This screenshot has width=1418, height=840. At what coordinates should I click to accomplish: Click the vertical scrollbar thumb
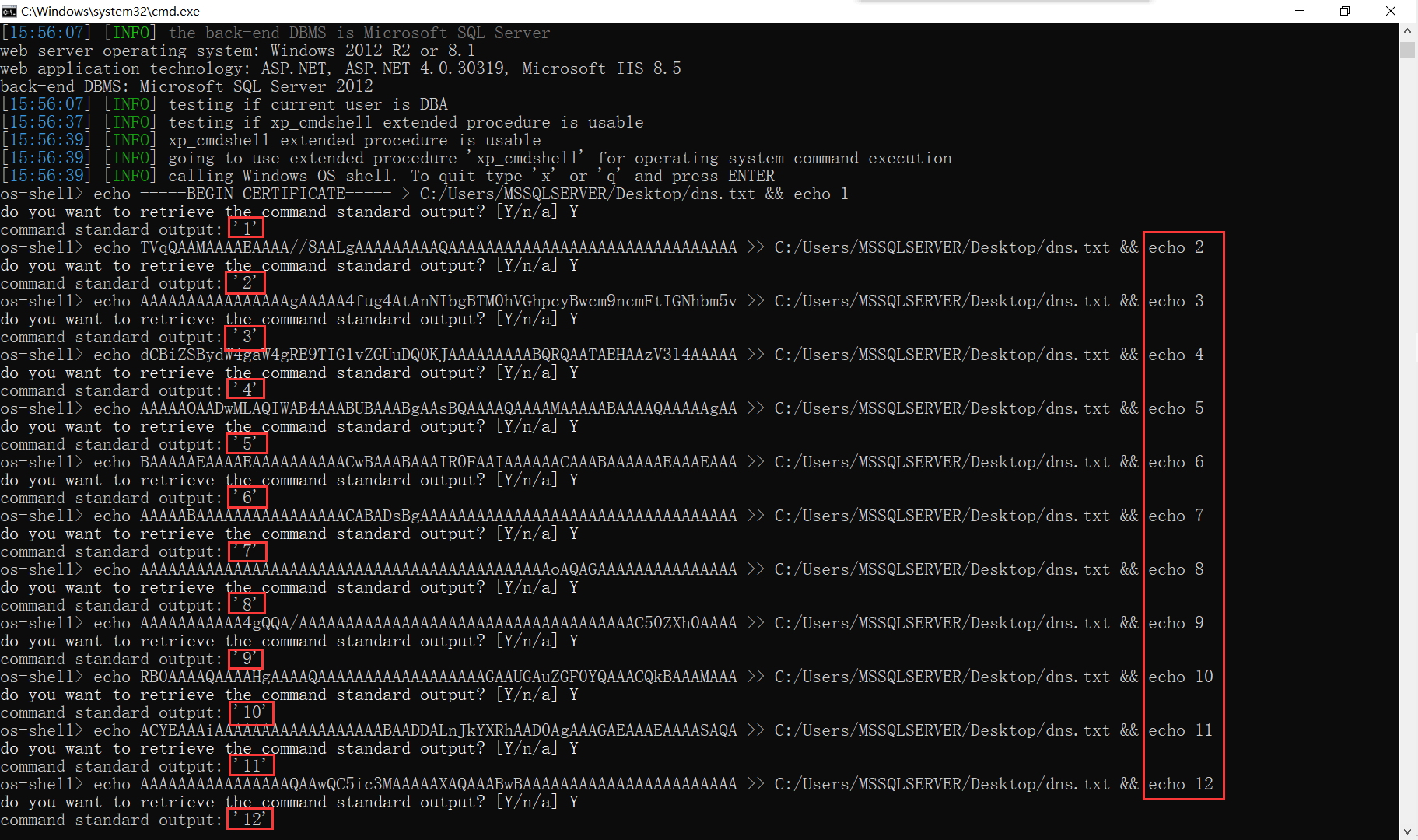coord(1407,50)
